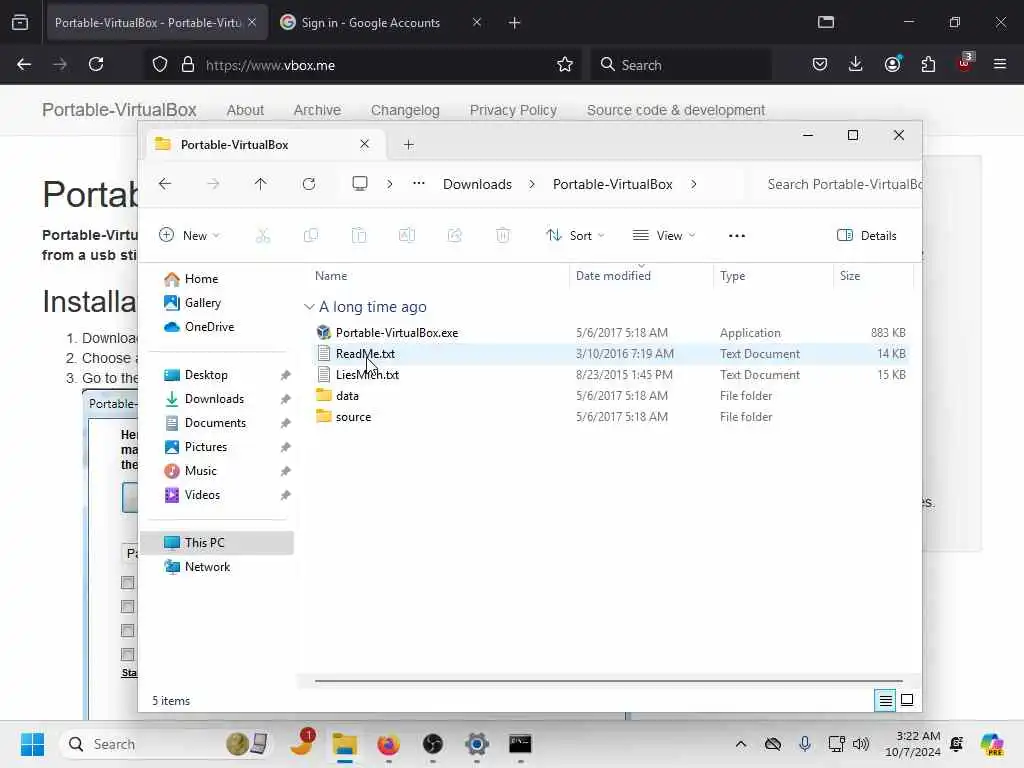Click the This PC monitor icon in address bar
1024x768 pixels.
[x=360, y=184]
